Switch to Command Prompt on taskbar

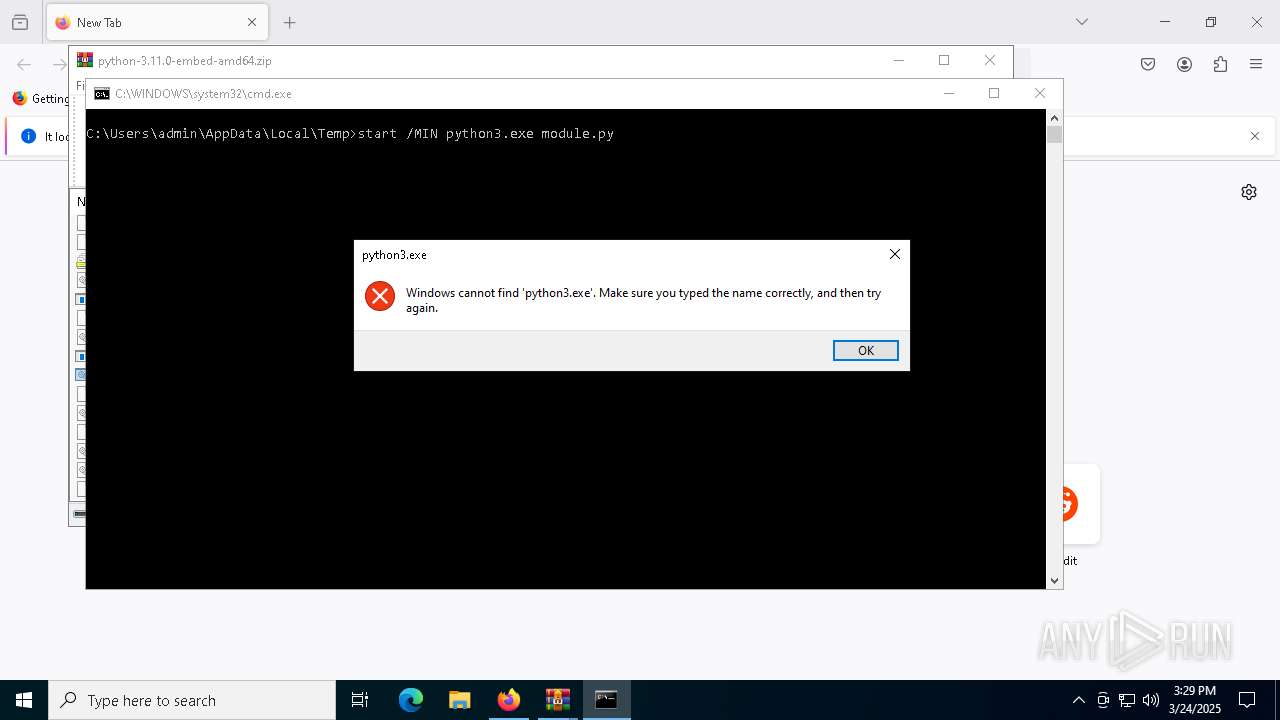pos(607,700)
